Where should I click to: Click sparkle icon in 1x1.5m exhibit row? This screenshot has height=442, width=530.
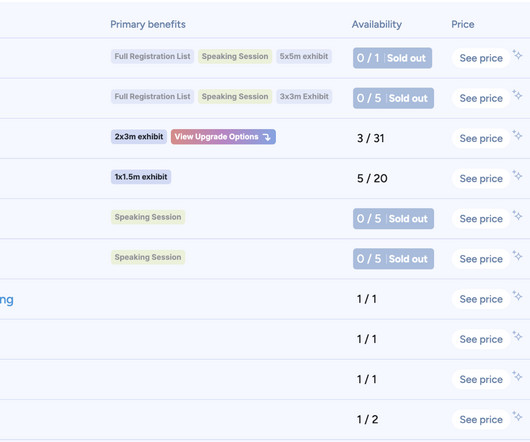point(517,175)
